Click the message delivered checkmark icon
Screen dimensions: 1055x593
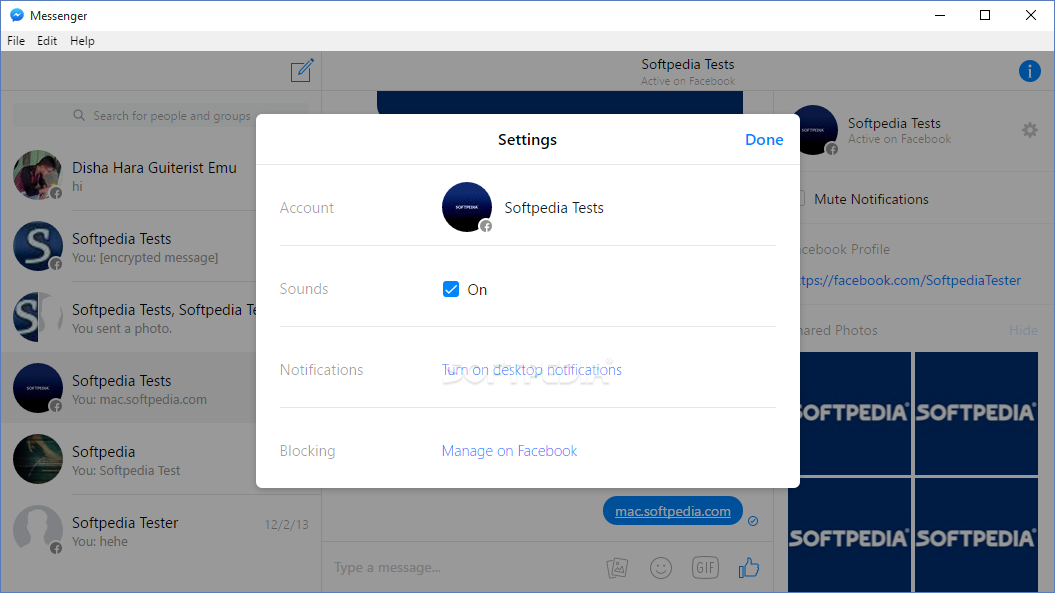[753, 520]
